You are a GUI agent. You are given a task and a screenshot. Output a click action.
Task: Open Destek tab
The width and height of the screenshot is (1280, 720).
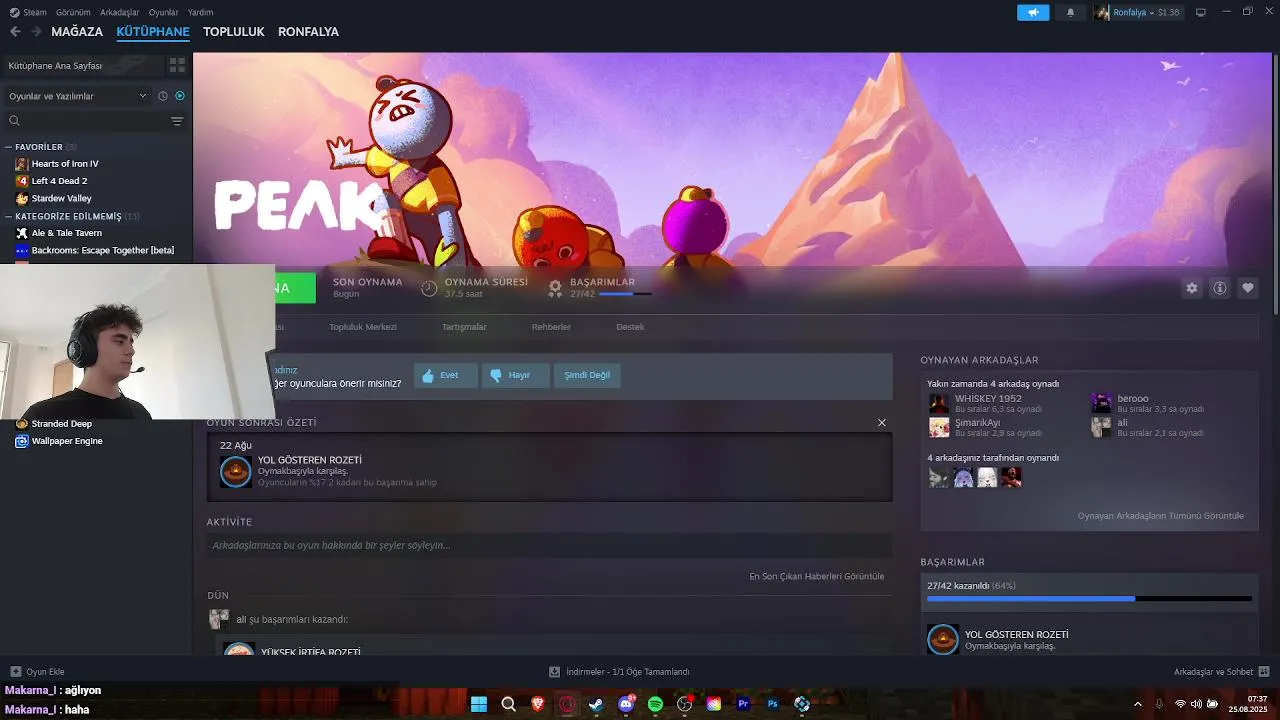[x=630, y=327]
